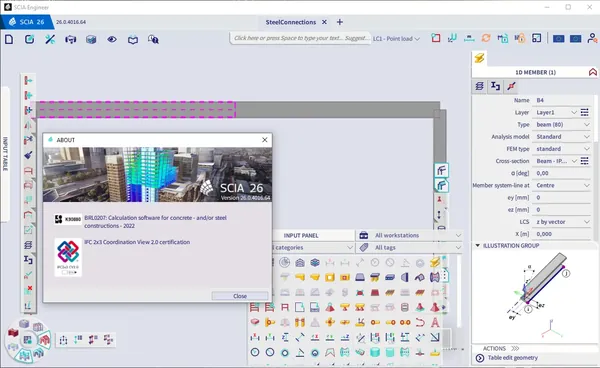Close the SteelConnections tab
The width and height of the screenshot is (600, 368).
tap(324, 22)
